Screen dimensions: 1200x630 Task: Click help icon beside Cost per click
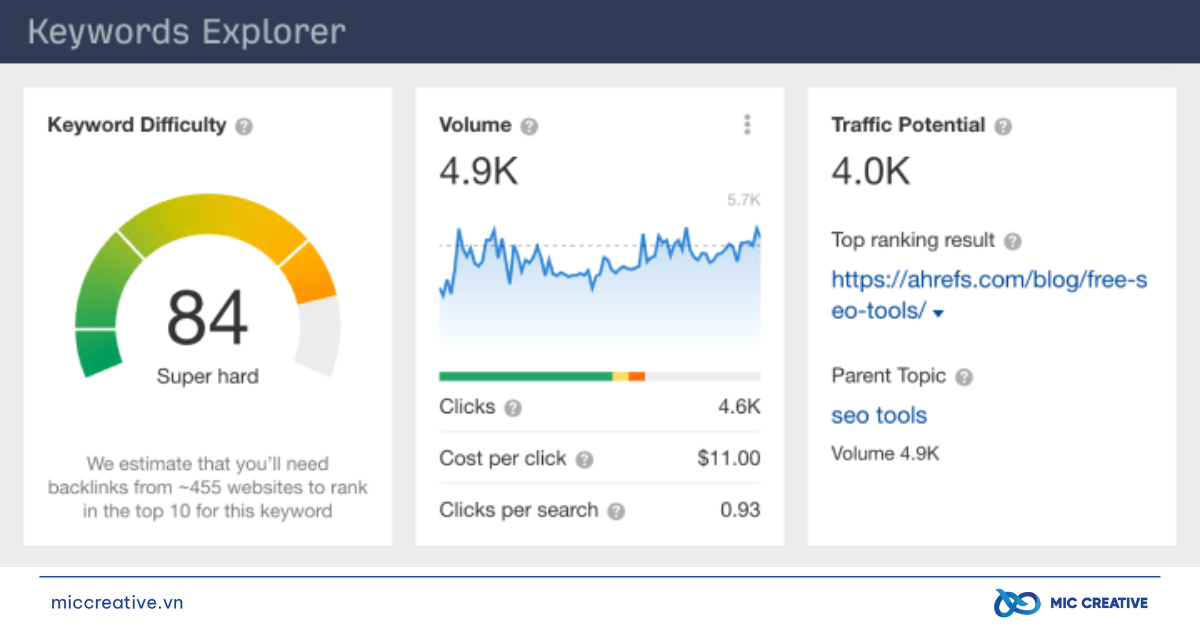584,460
